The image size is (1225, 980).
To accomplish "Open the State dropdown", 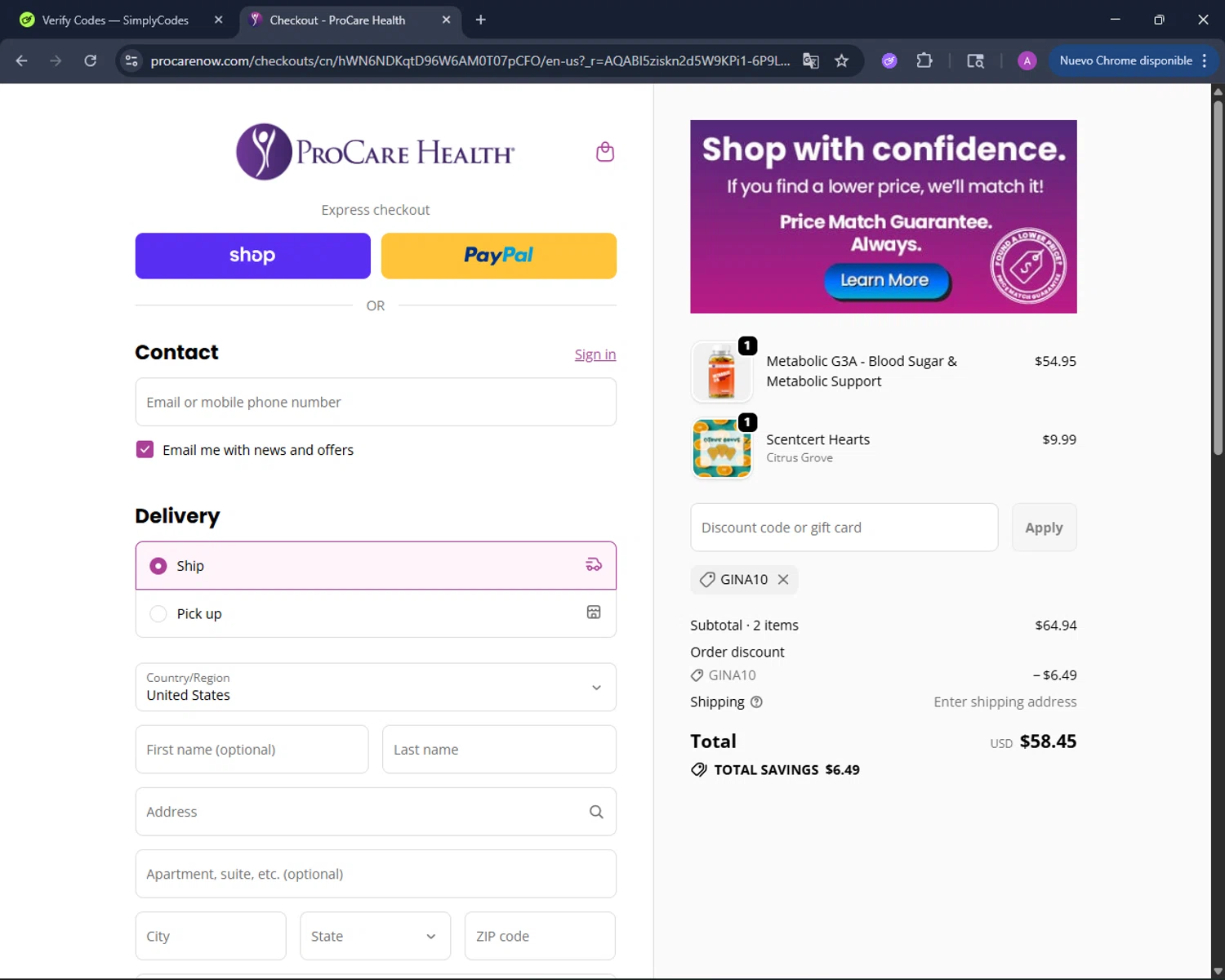I will (x=375, y=936).
